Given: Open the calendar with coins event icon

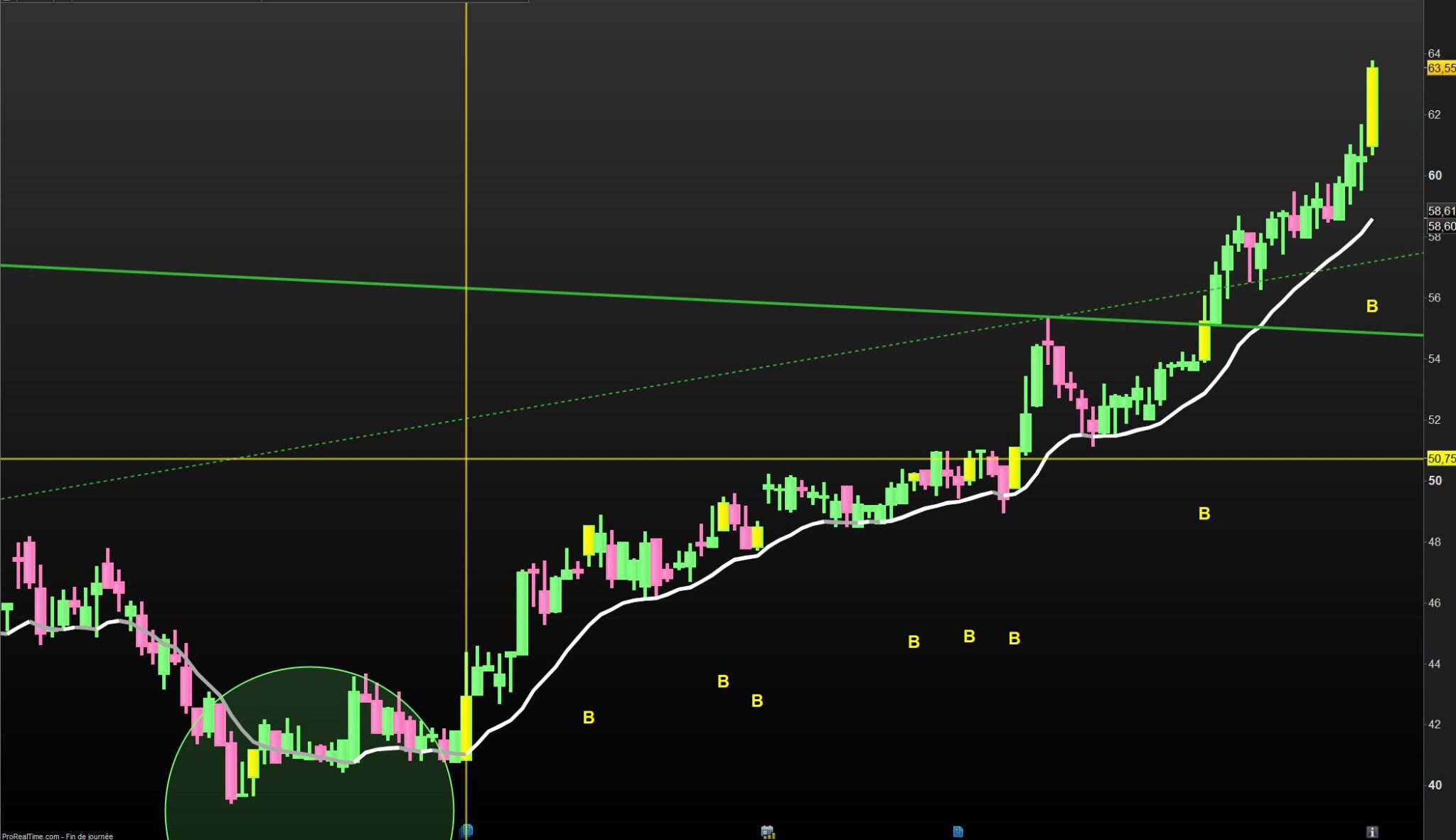Looking at the screenshot, I should pos(767,831).
